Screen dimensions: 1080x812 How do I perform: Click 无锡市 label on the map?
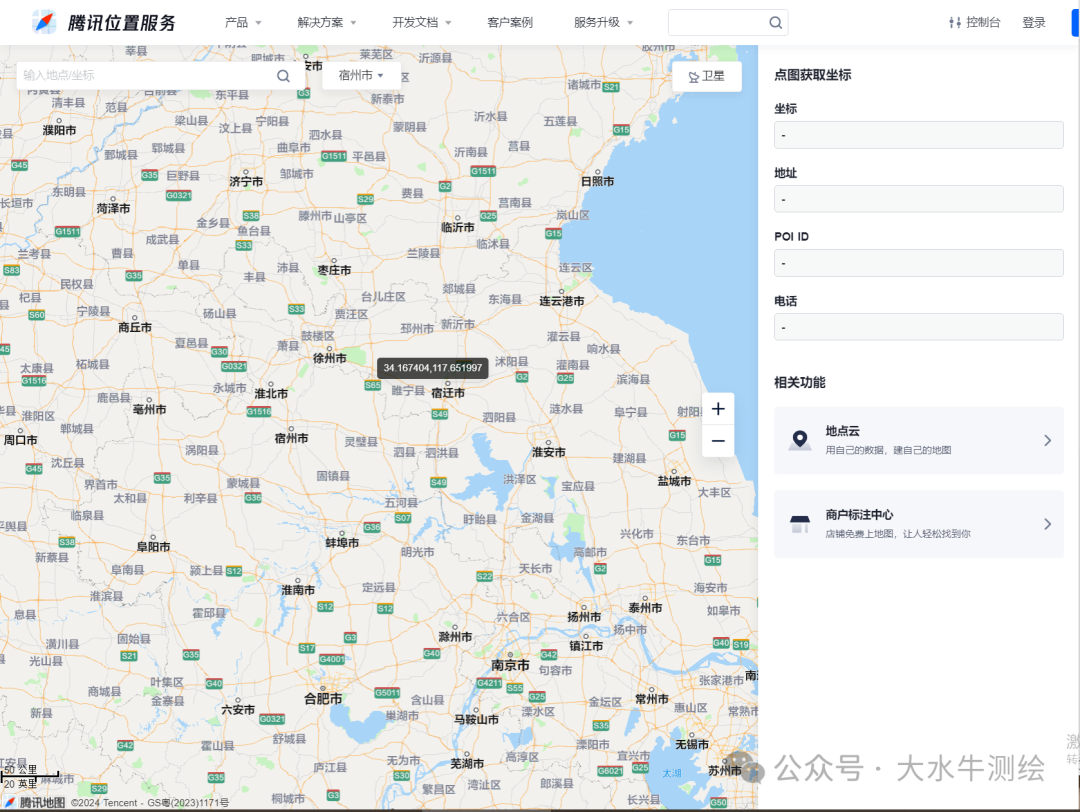(692, 745)
